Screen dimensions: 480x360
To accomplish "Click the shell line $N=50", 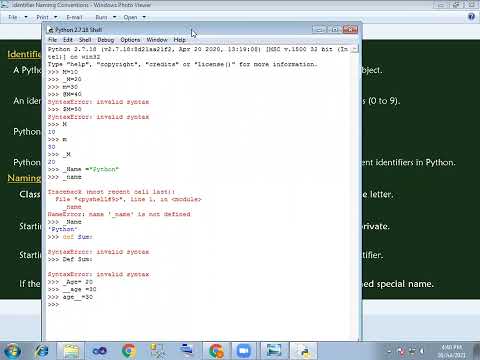I will (65, 109).
